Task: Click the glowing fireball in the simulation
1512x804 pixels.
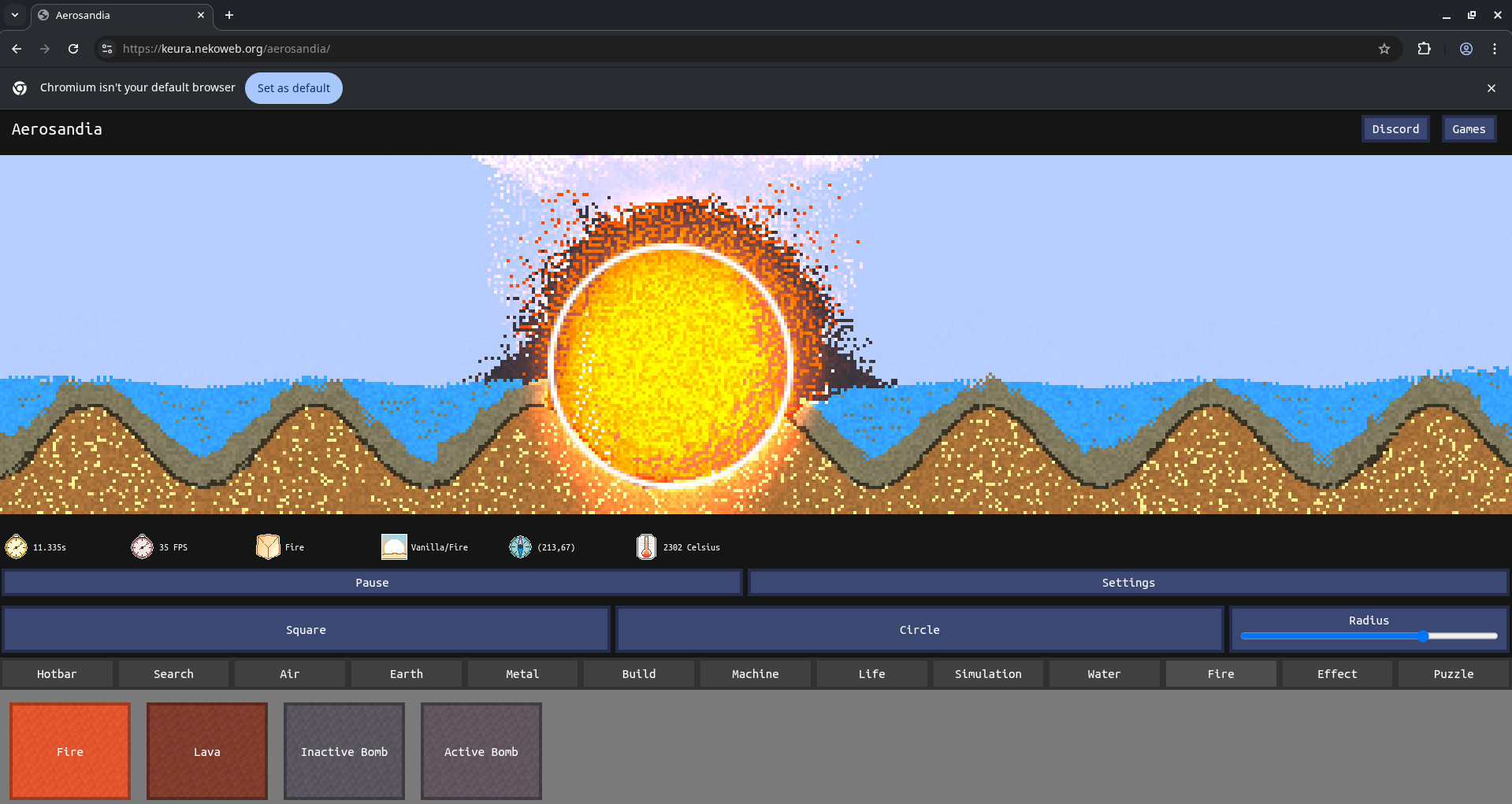Action: (671, 365)
